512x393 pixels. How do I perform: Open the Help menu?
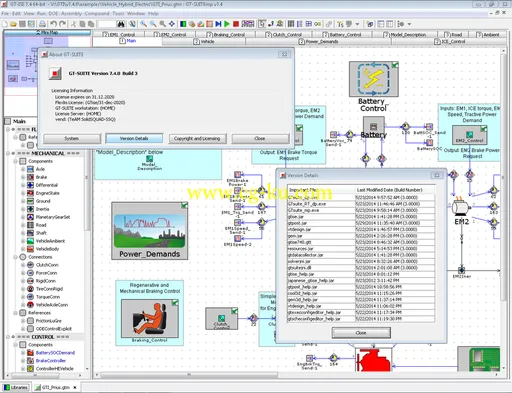click(x=153, y=14)
